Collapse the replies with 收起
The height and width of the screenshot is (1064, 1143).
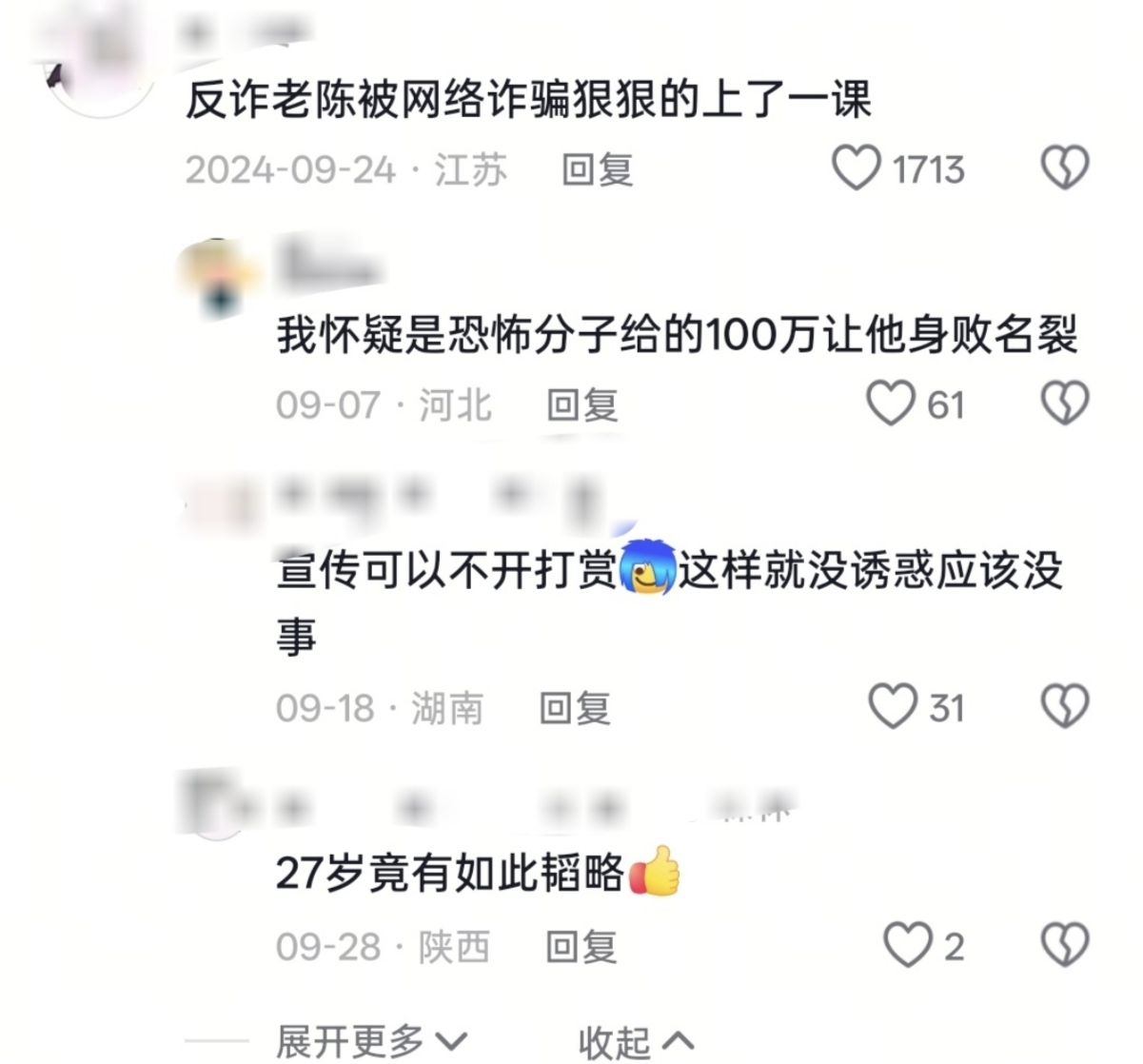pyautogui.click(x=636, y=1042)
